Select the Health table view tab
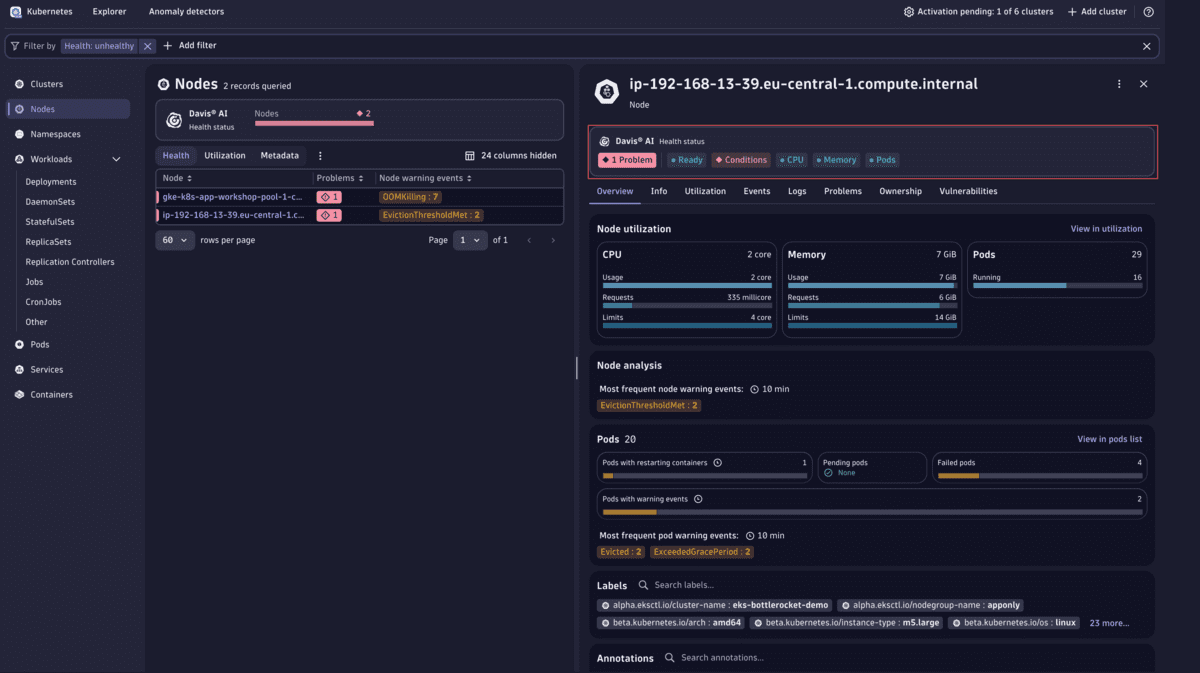The image size is (1200, 673). tap(176, 155)
